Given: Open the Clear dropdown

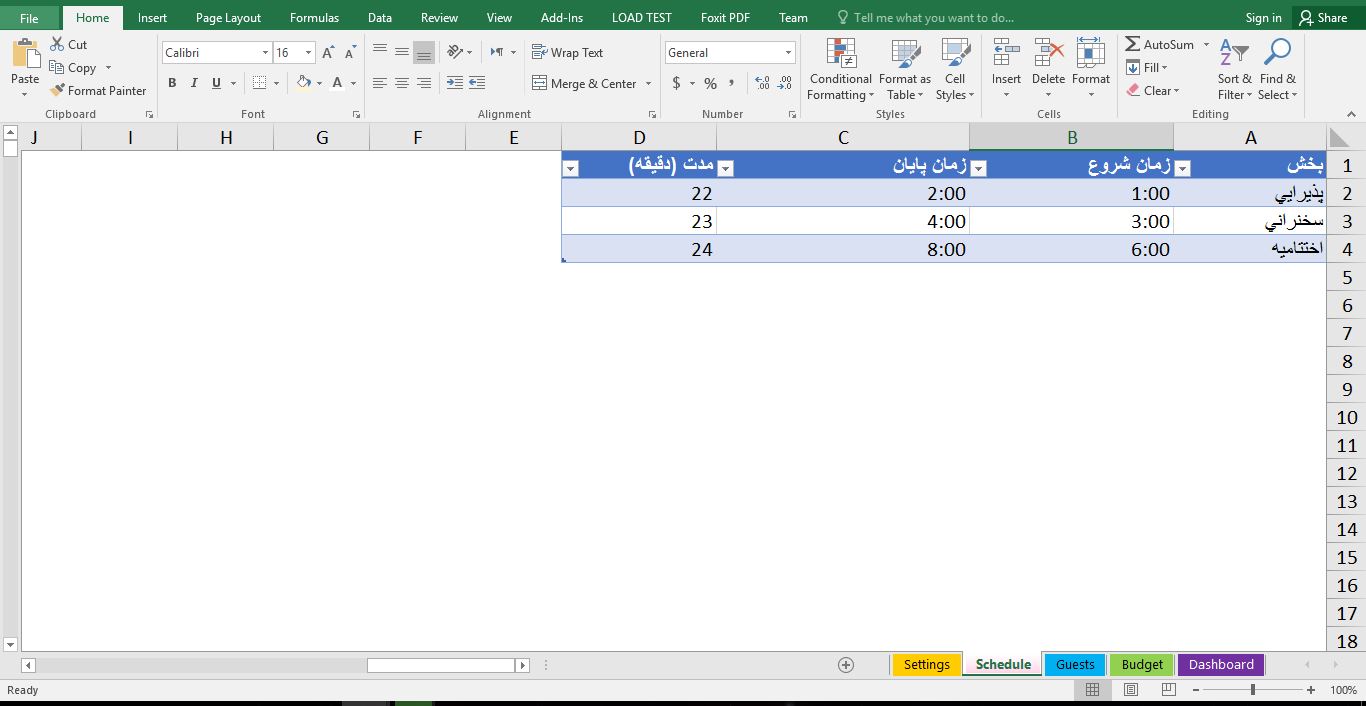Looking at the screenshot, I should tap(1153, 90).
